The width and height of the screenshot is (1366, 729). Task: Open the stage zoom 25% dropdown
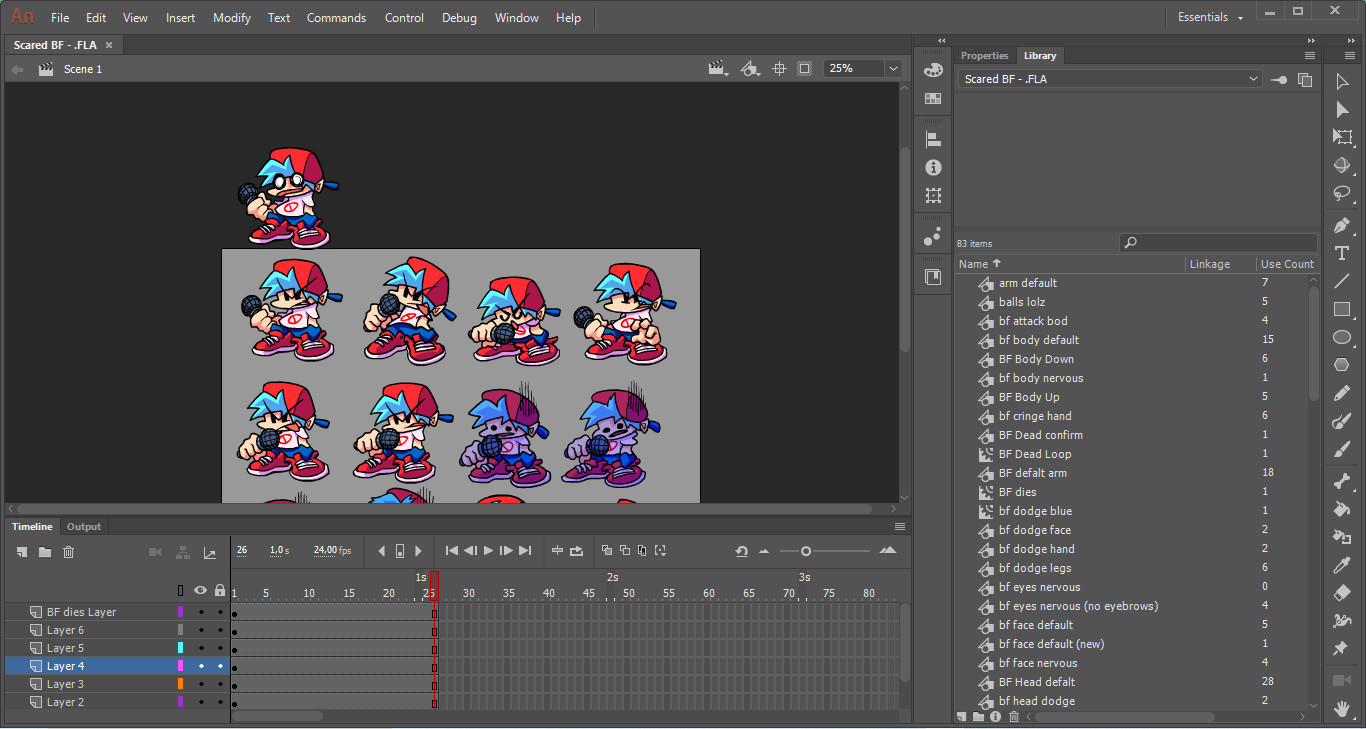(x=892, y=69)
